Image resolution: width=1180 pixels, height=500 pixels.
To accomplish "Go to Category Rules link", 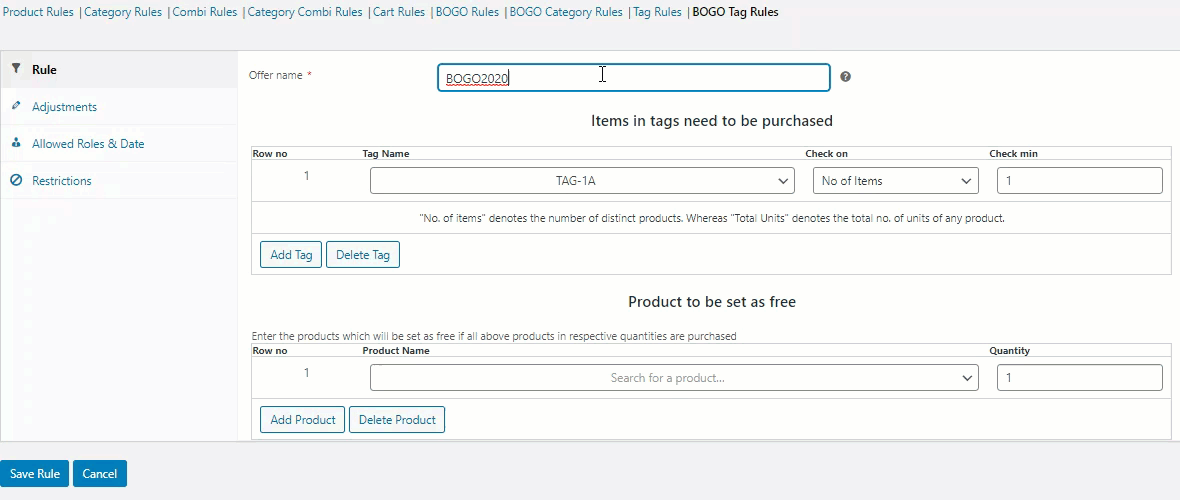I will click(x=123, y=12).
